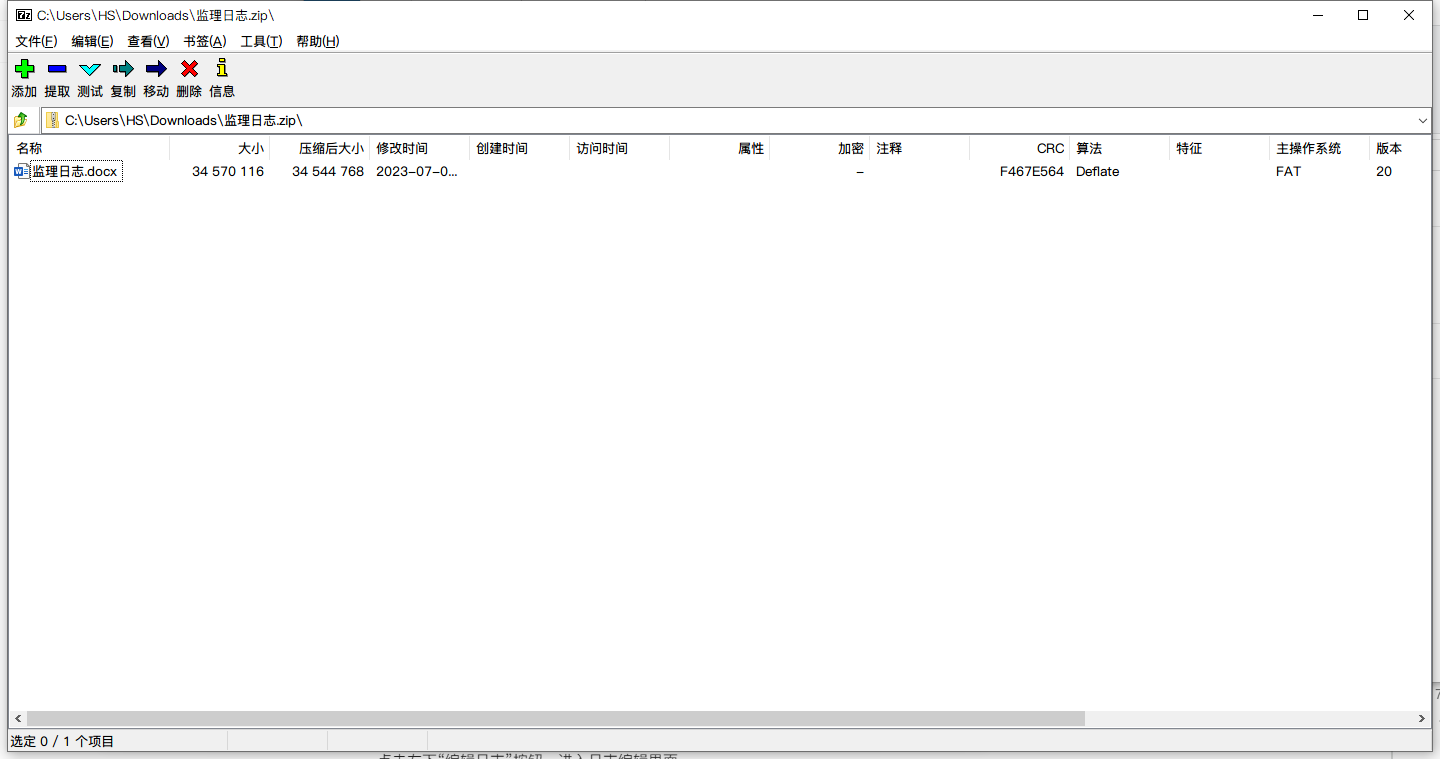Sort by 特征 column header
The image size is (1440, 759).
(x=1219, y=148)
